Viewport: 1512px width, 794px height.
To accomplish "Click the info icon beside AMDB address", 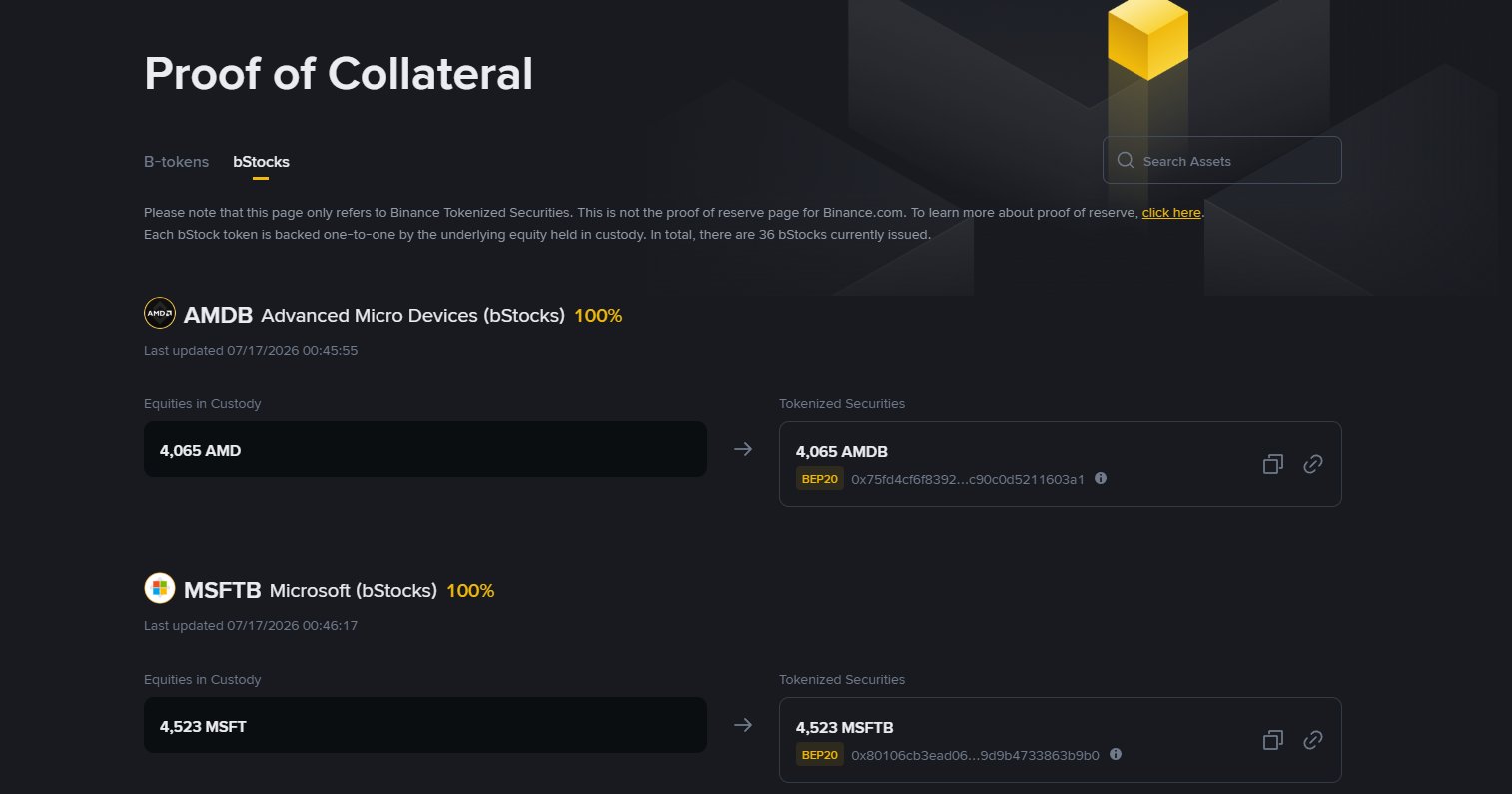I will pyautogui.click(x=1101, y=478).
